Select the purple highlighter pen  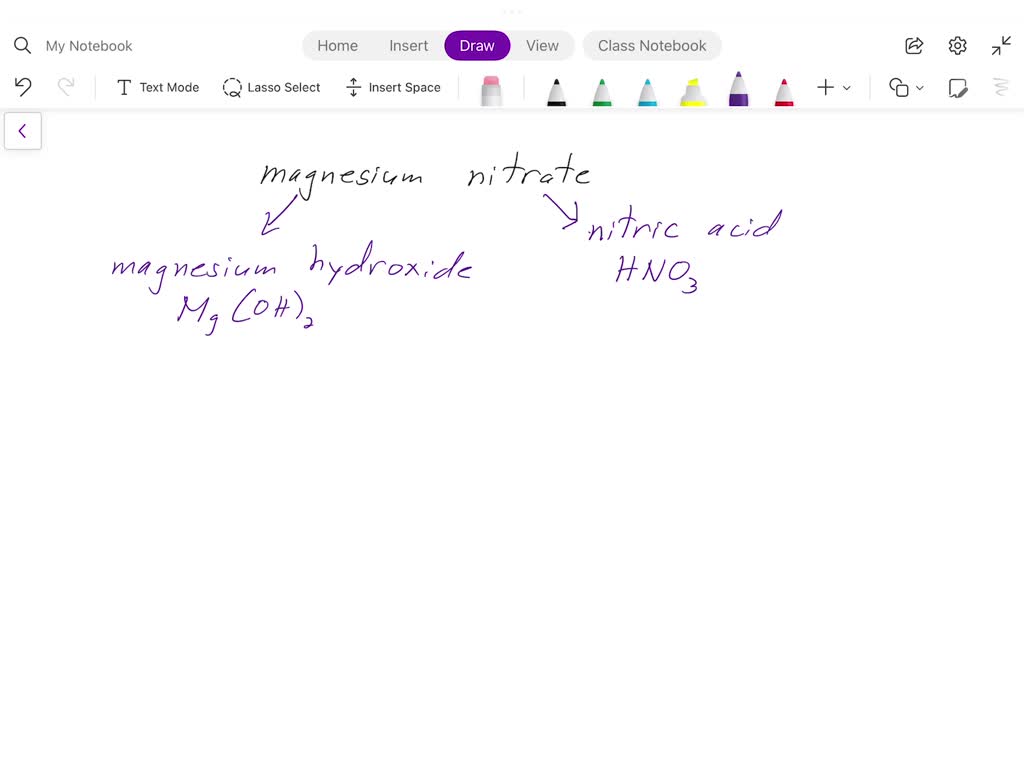click(738, 88)
